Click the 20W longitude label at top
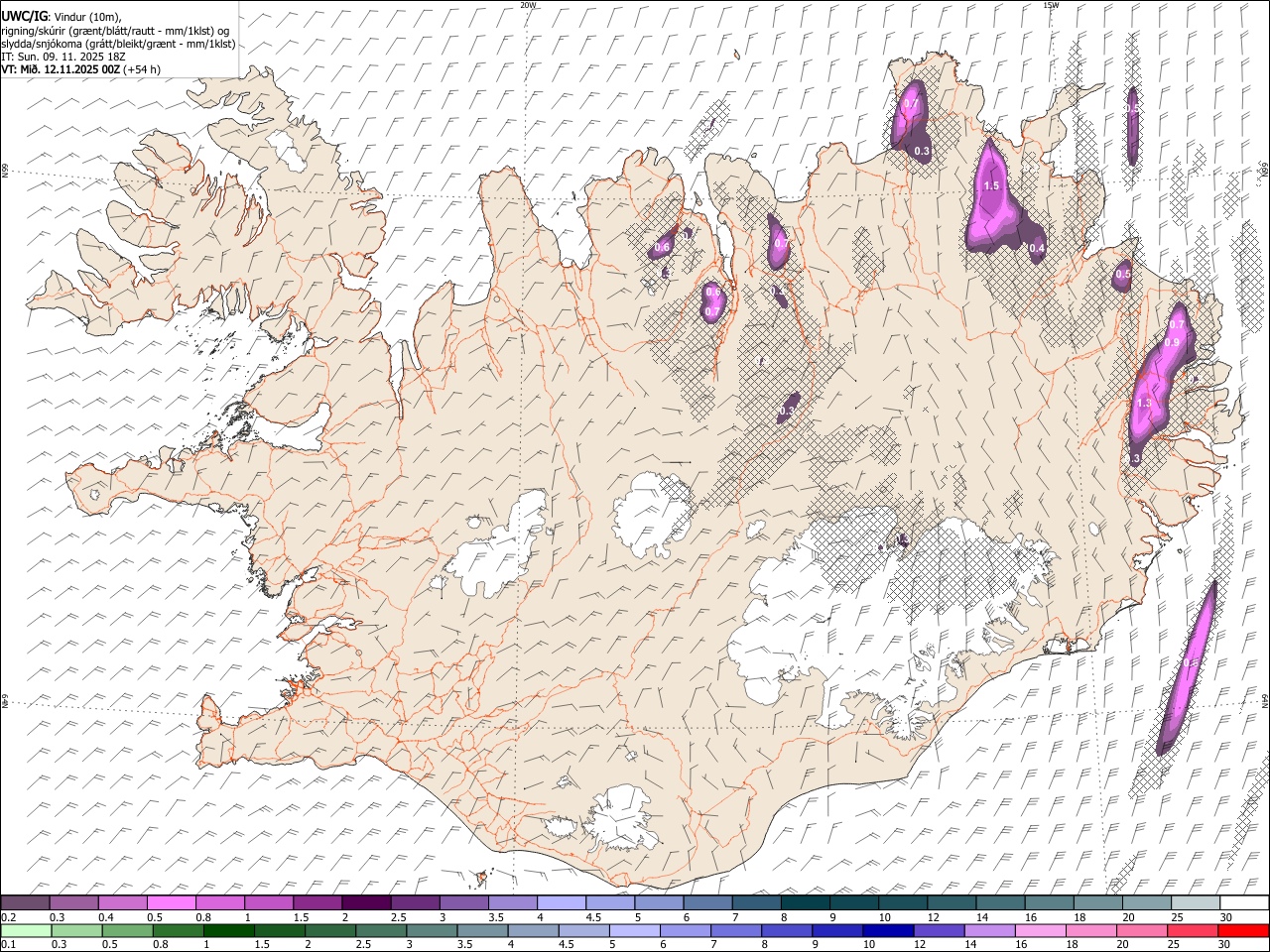The height and width of the screenshot is (952, 1270). pyautogui.click(x=528, y=5)
